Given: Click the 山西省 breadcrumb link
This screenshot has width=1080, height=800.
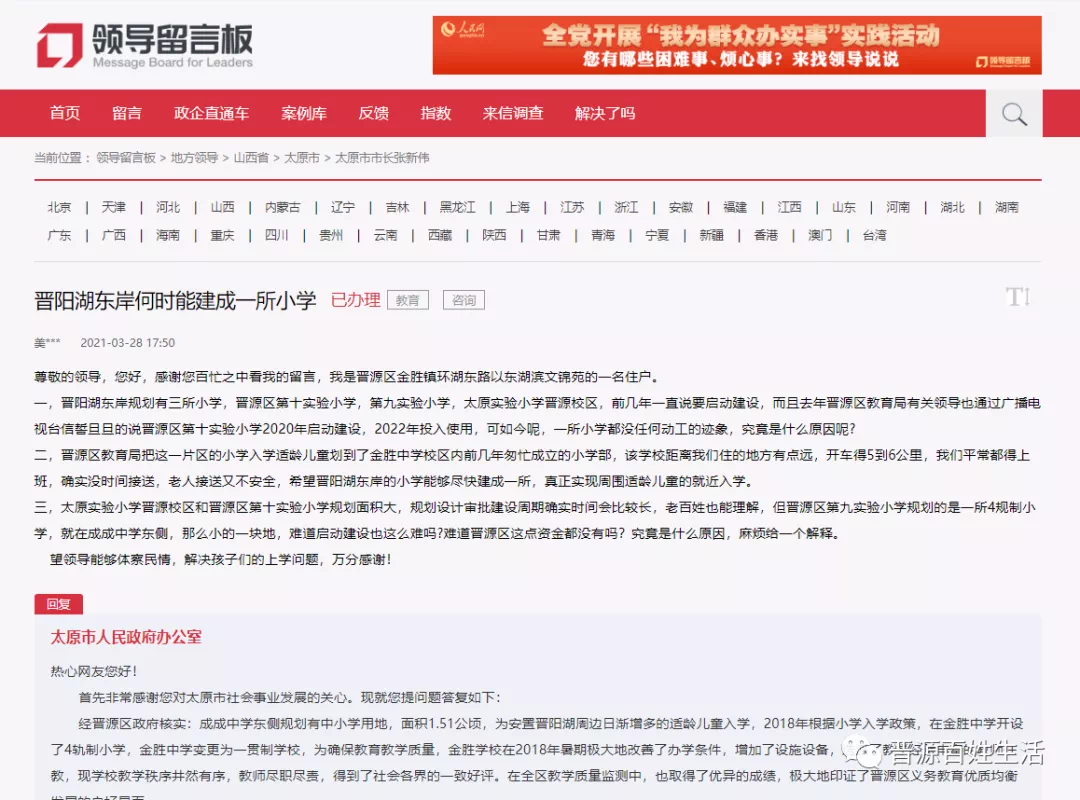Looking at the screenshot, I should point(251,158).
